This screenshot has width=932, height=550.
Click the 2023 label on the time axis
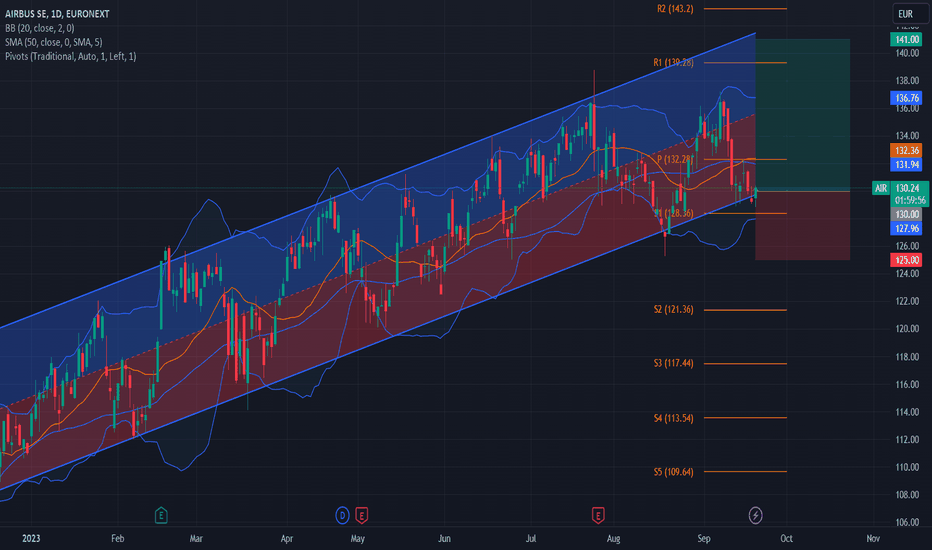pos(31,538)
